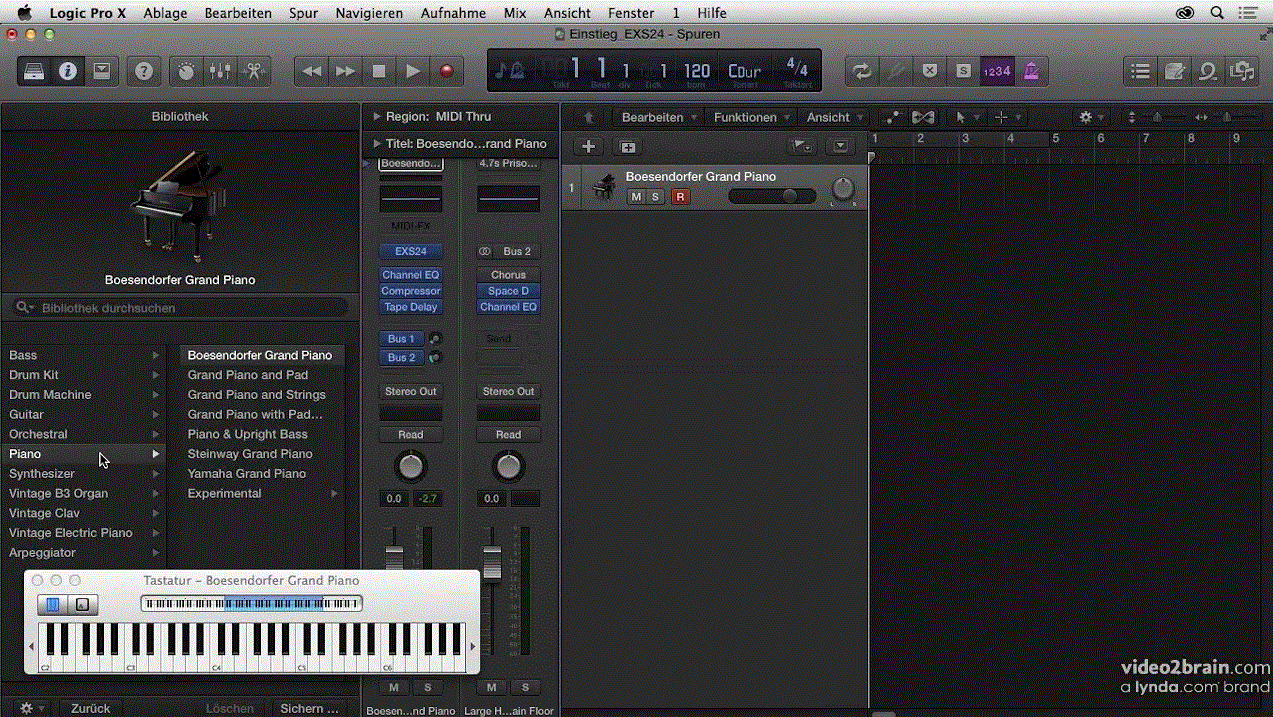Click the Space D plug-in slot
This screenshot has width=1273, height=717.
(x=509, y=291)
